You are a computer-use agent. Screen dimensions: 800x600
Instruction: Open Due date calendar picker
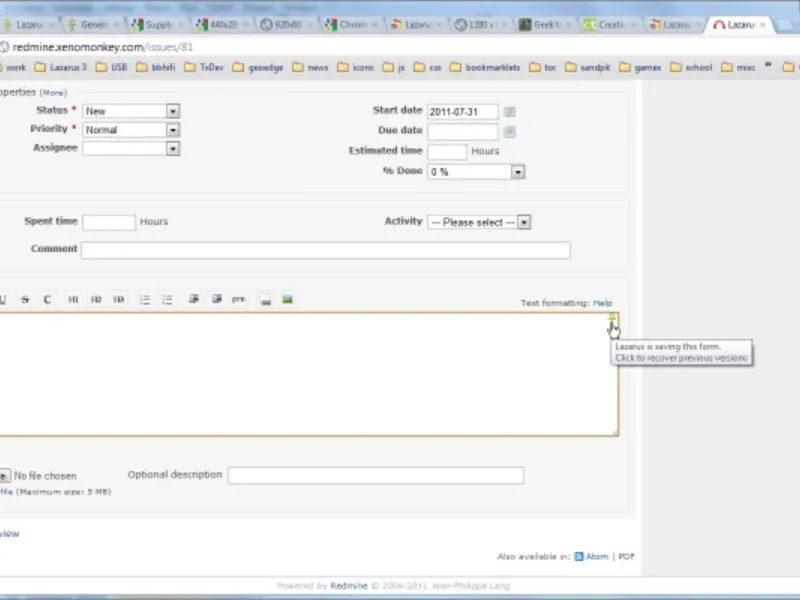509,132
